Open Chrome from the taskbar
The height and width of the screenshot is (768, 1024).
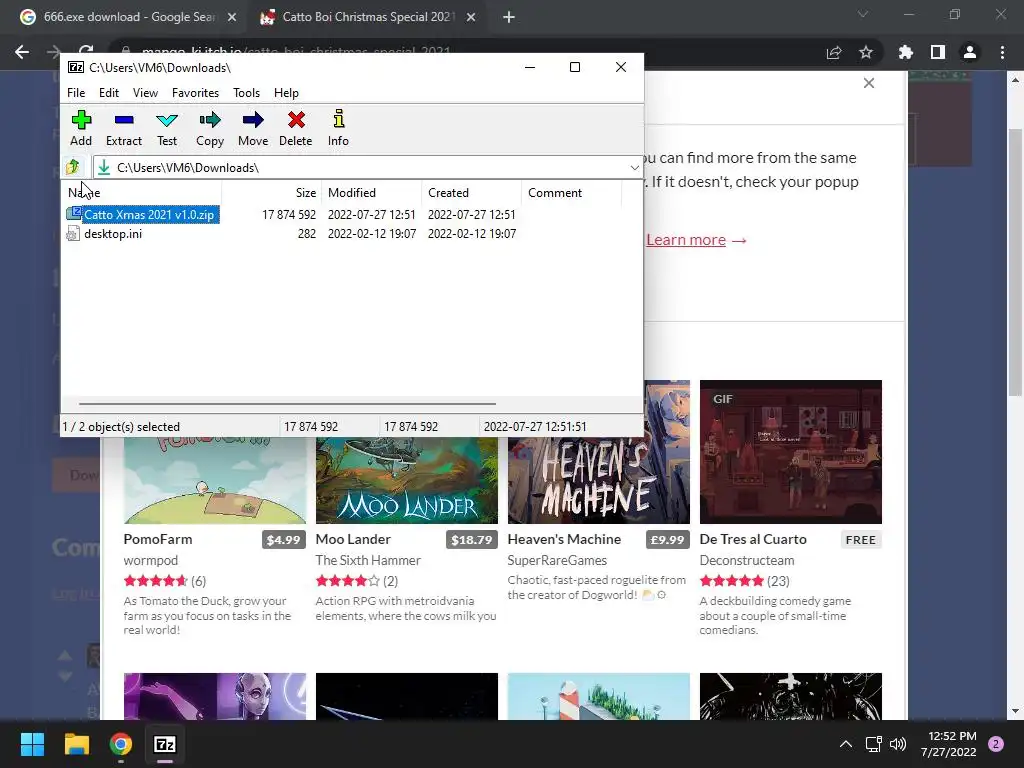[121, 744]
